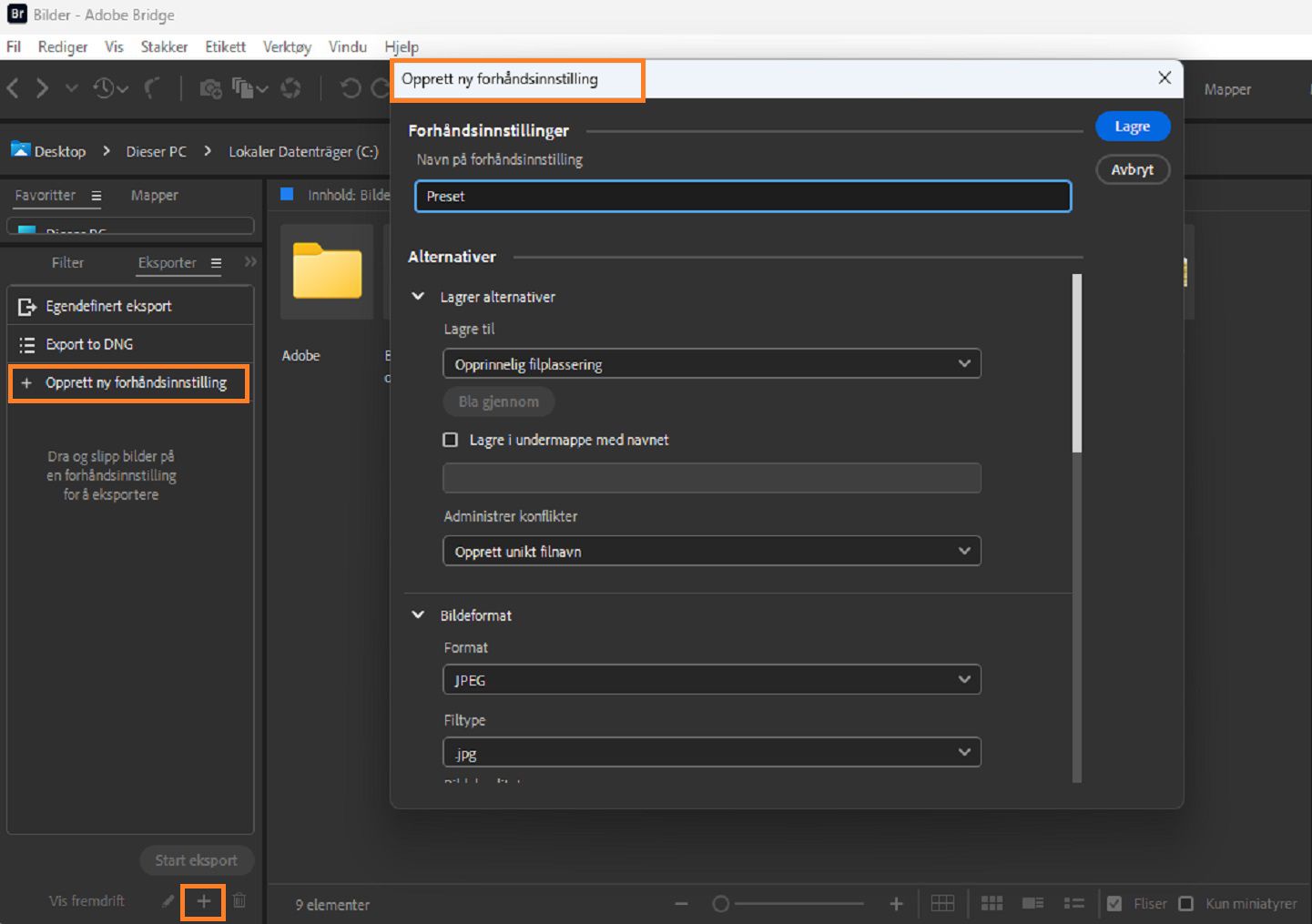This screenshot has width=1312, height=924.
Task: Collapse the Lagrer alternativer section
Action: point(418,297)
